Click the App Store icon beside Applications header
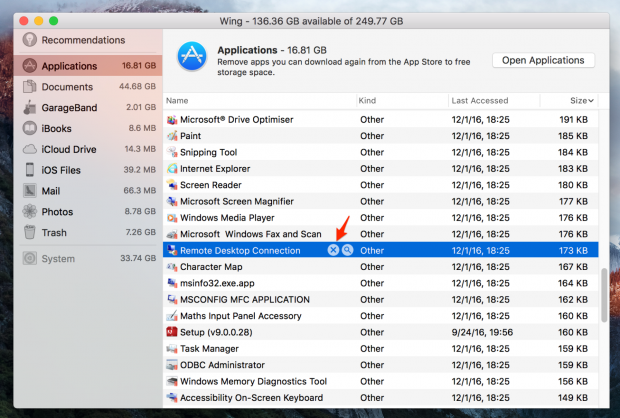 [191, 58]
